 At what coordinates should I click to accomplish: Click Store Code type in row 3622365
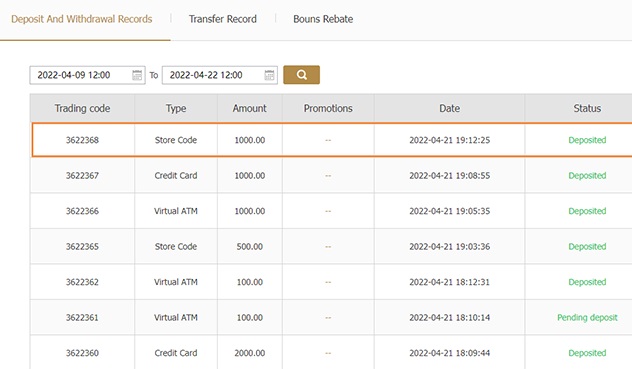pos(176,246)
